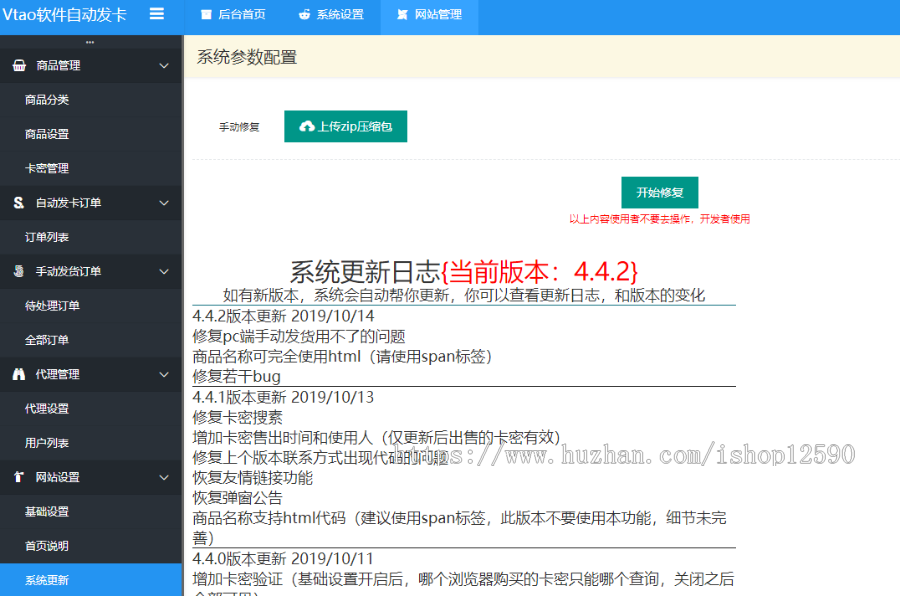Click the 上传zip压缩包 button
The width and height of the screenshot is (900, 596).
click(346, 126)
